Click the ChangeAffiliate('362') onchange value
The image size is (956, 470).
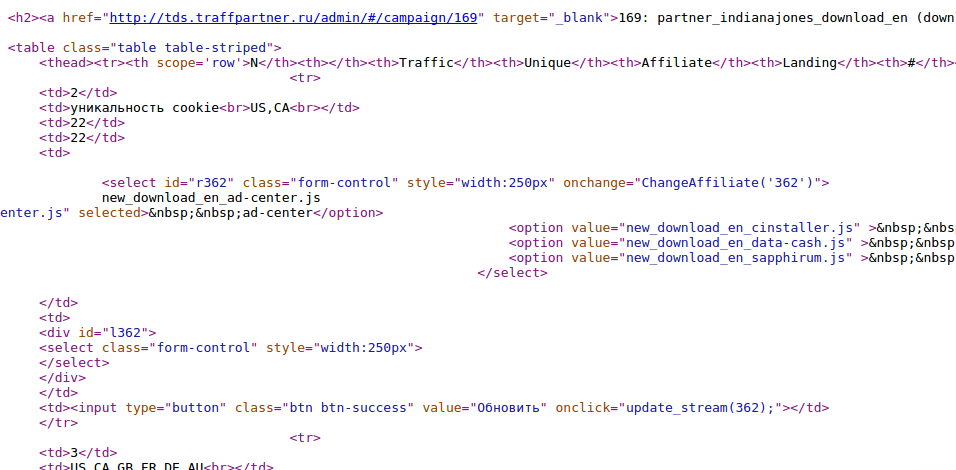coord(728,183)
